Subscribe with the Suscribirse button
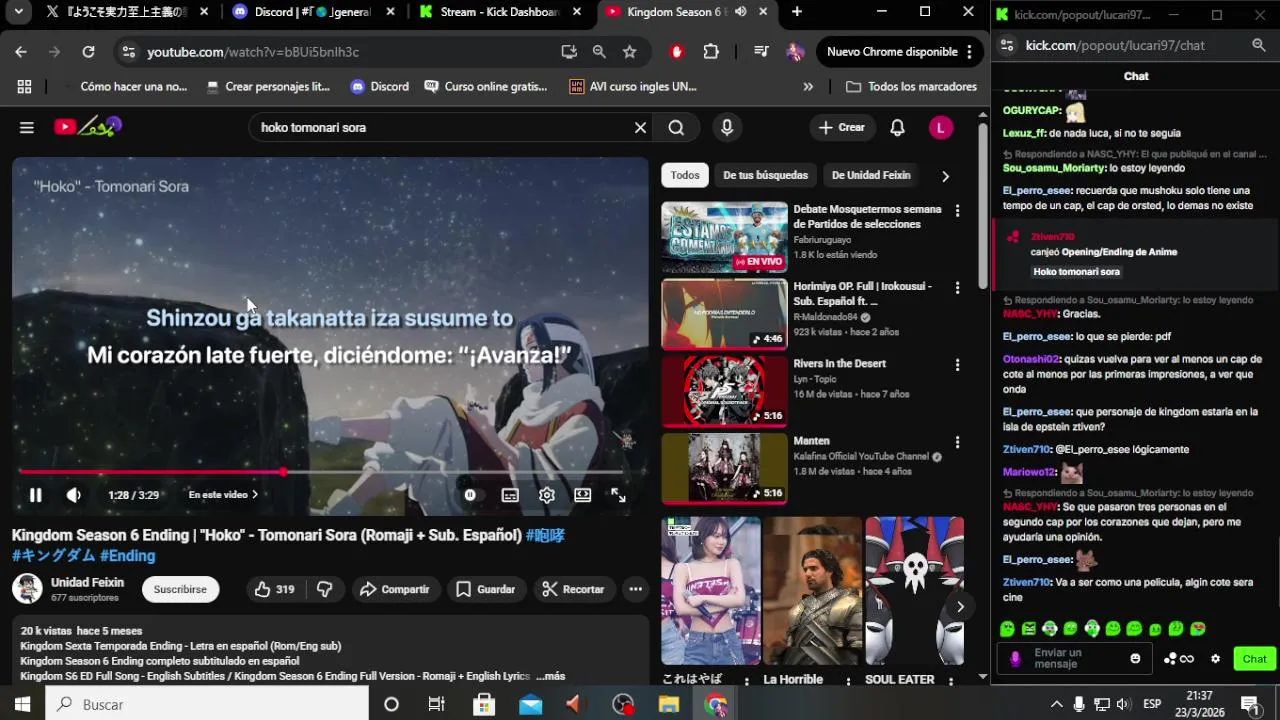The image size is (1280, 720). 180,589
